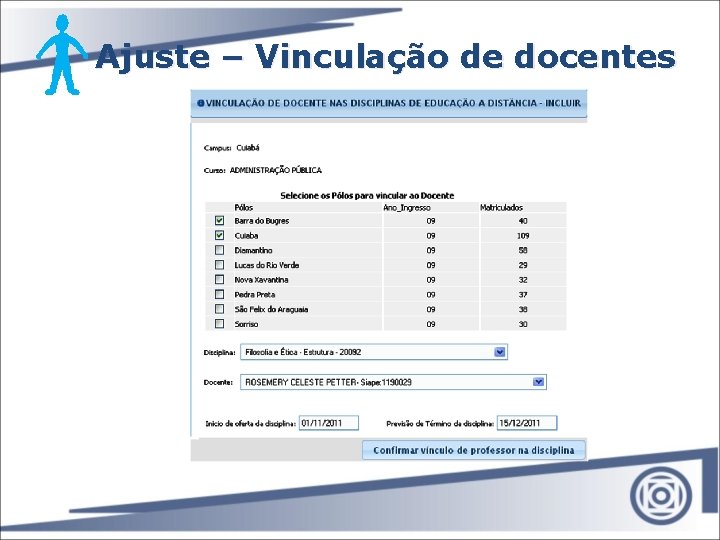
Task: Click the Cuiaba polo name in table
Action: point(246,236)
